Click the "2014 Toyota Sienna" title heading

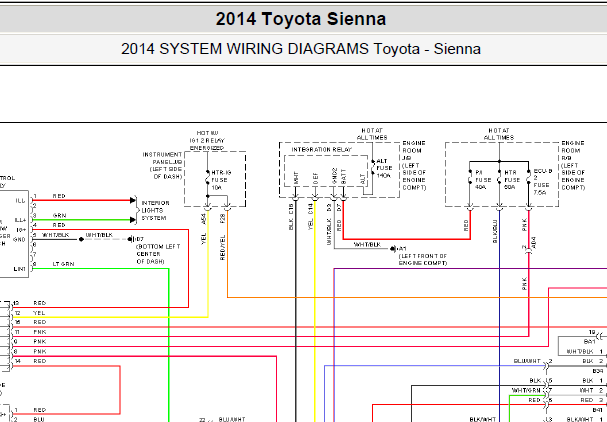tap(301, 19)
